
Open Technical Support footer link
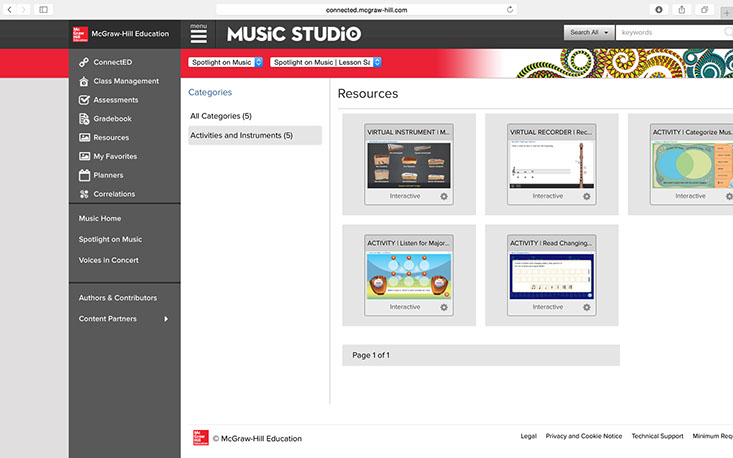pos(657,436)
